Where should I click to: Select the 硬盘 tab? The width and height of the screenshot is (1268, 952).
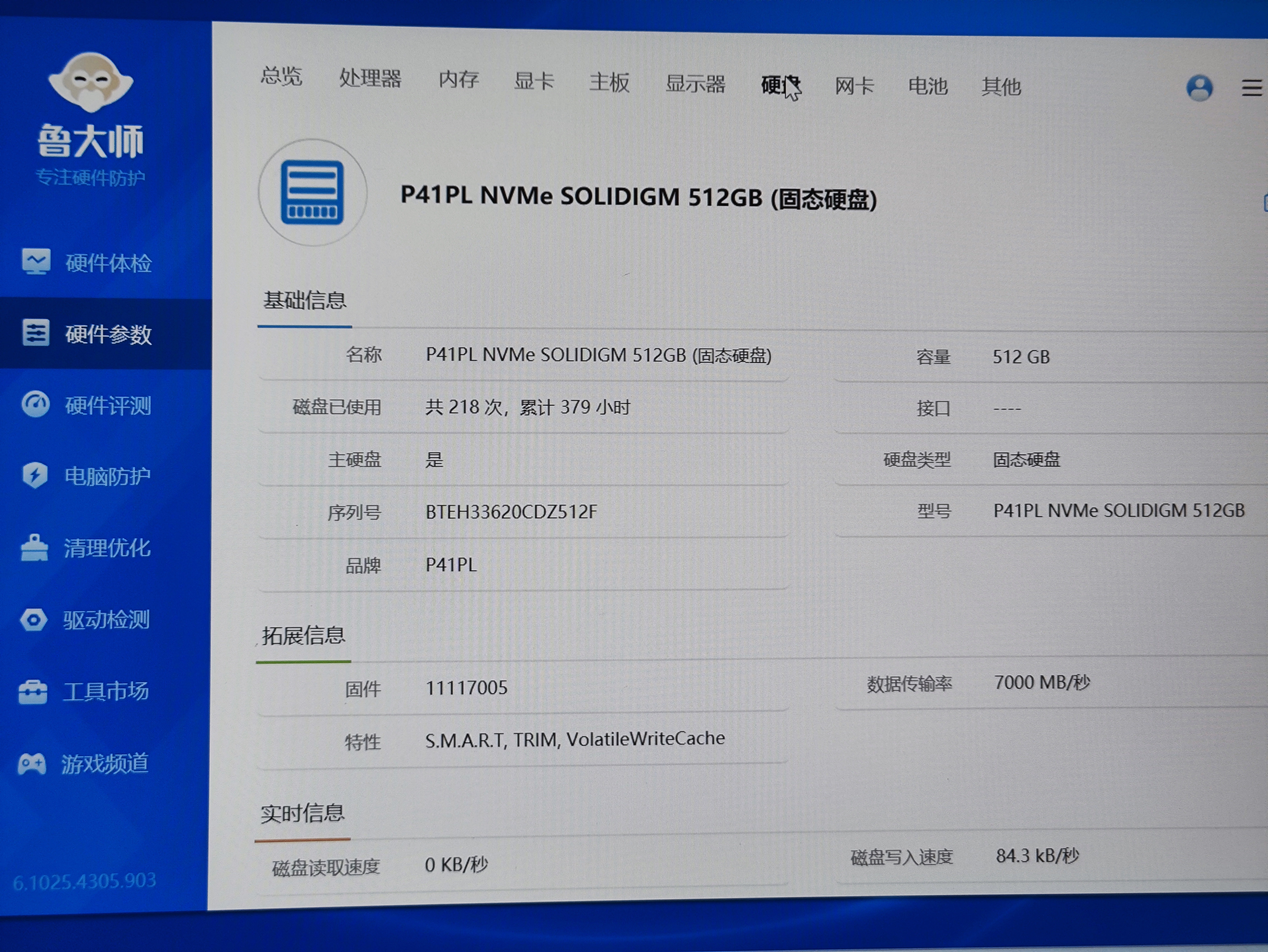pyautogui.click(x=781, y=85)
